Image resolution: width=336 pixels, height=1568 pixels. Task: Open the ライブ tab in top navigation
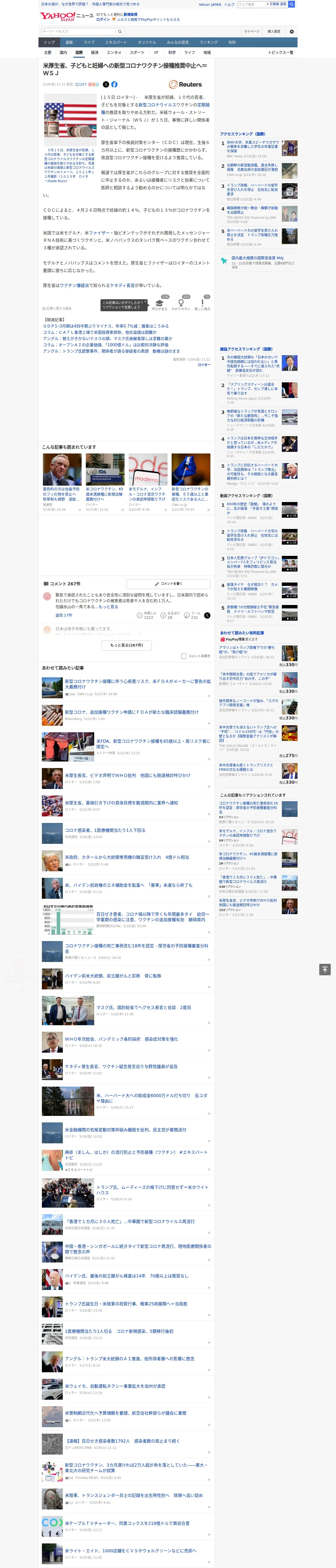[x=89, y=43]
